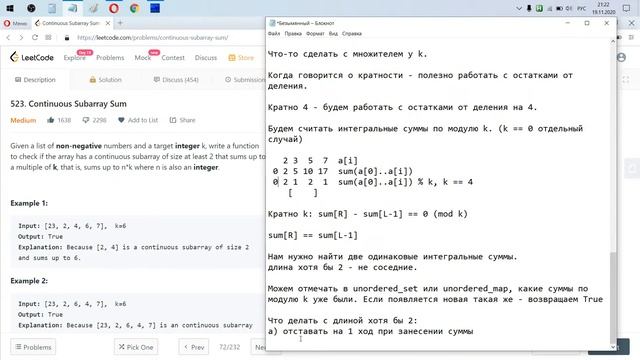Click the leetcode.com URL address field
The height and width of the screenshot is (360, 640).
tap(152, 38)
